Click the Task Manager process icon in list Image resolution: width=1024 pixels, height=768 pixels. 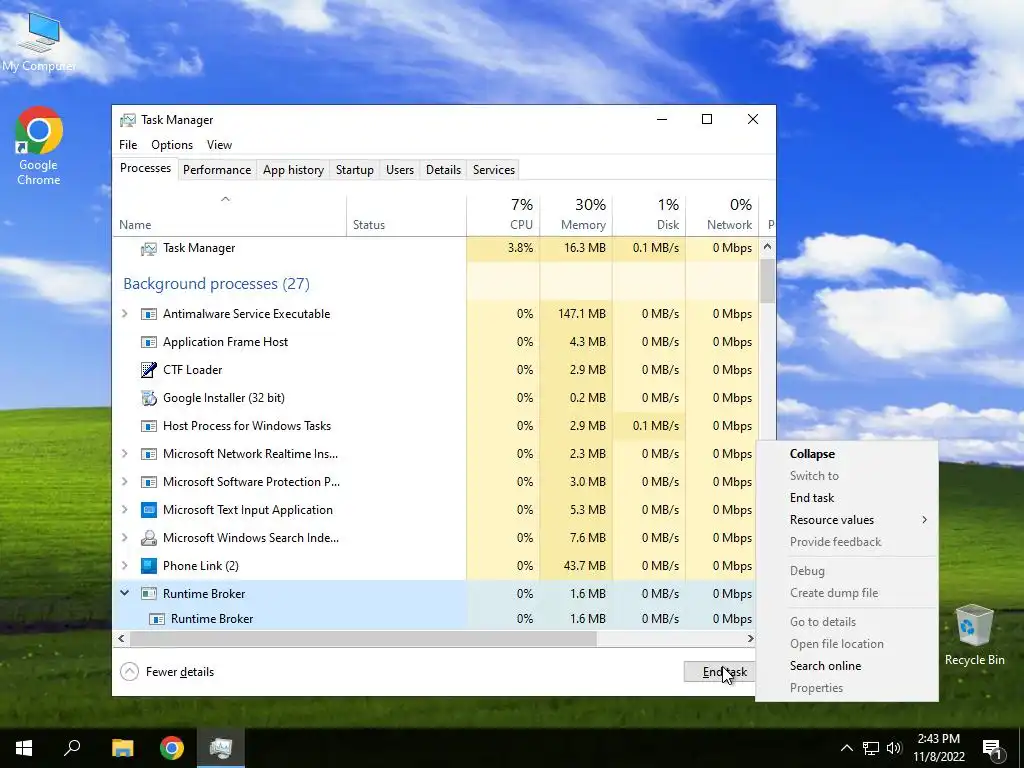coord(149,248)
